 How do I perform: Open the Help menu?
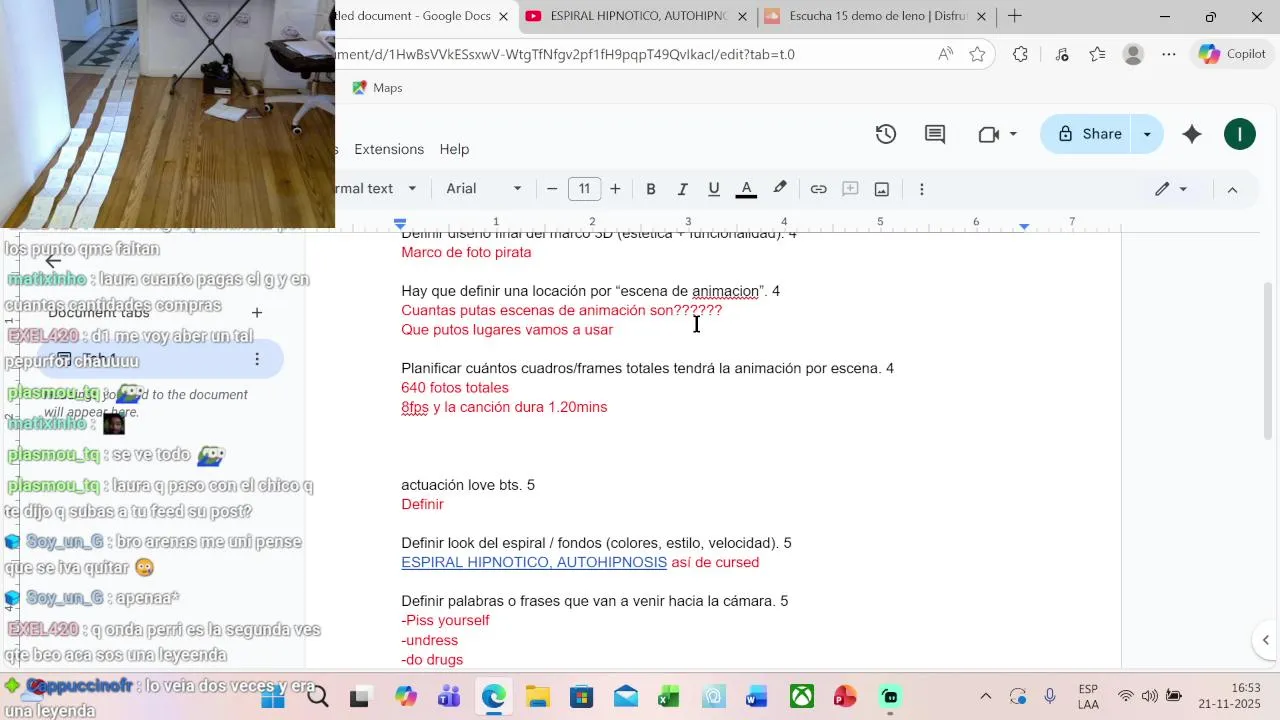[454, 149]
